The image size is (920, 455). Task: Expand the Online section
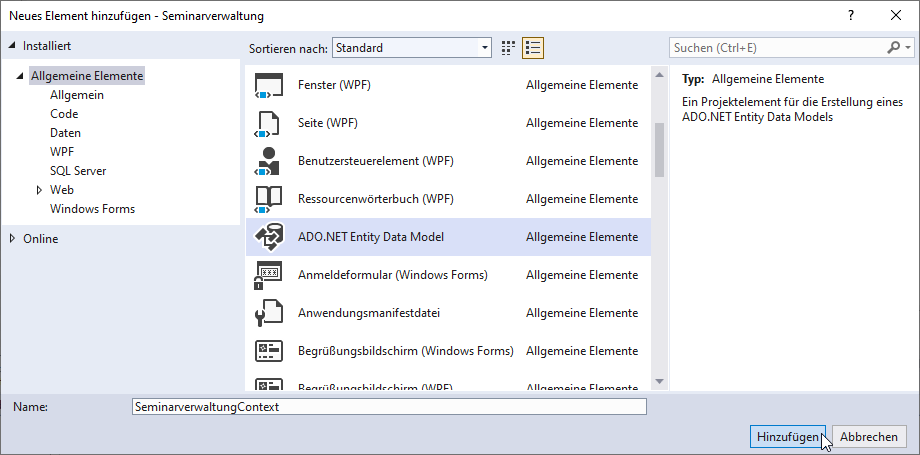pyautogui.click(x=12, y=238)
